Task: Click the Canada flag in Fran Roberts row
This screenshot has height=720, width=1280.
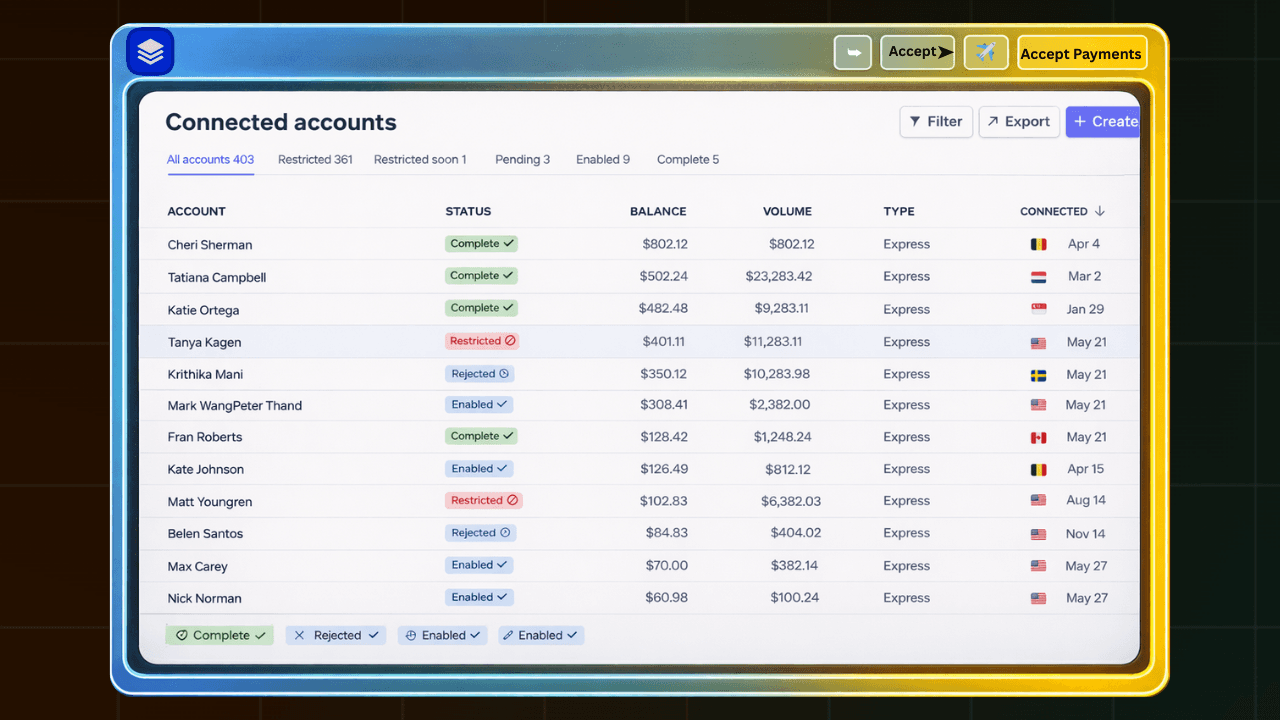Action: pyautogui.click(x=1039, y=437)
